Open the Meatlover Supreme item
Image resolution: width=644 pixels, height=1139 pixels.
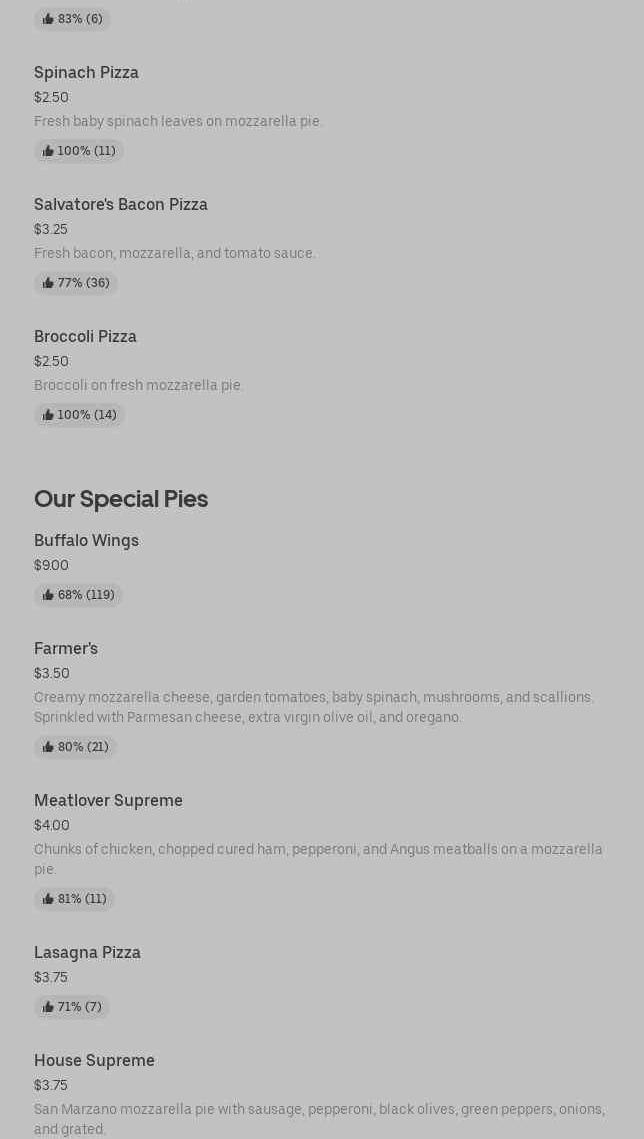(x=108, y=801)
